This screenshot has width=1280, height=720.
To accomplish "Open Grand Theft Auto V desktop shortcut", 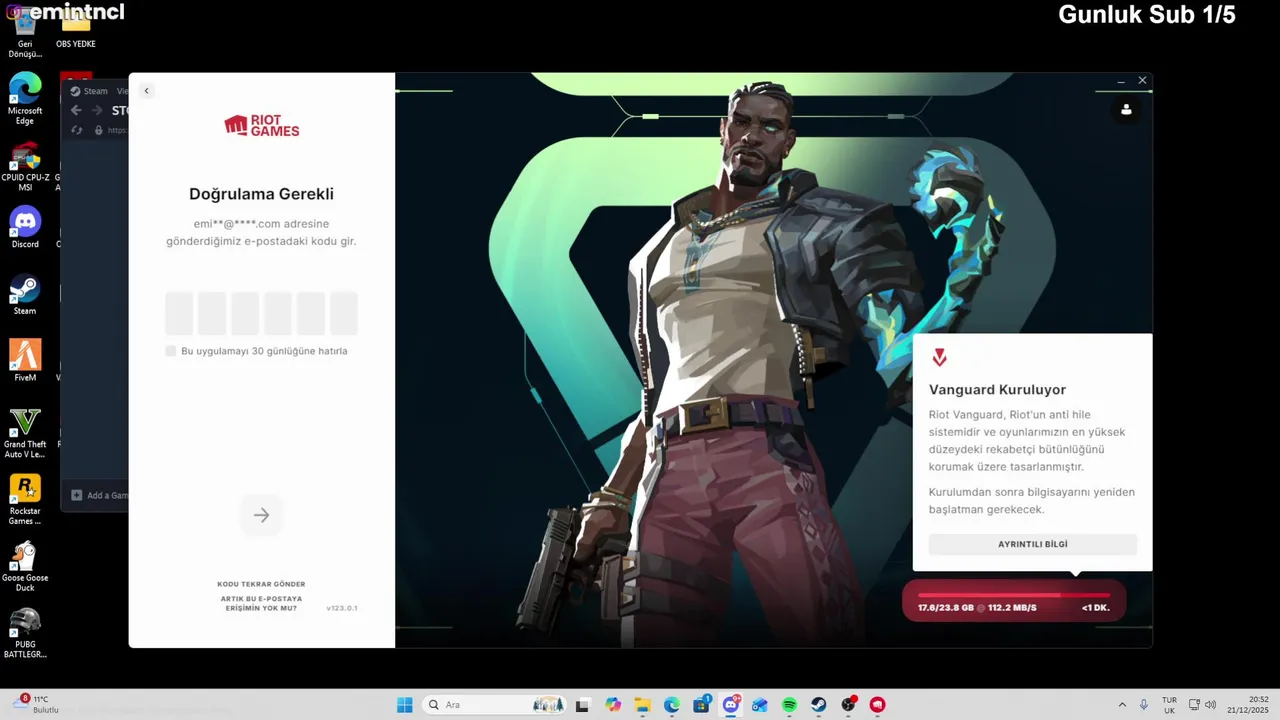I will point(25,432).
